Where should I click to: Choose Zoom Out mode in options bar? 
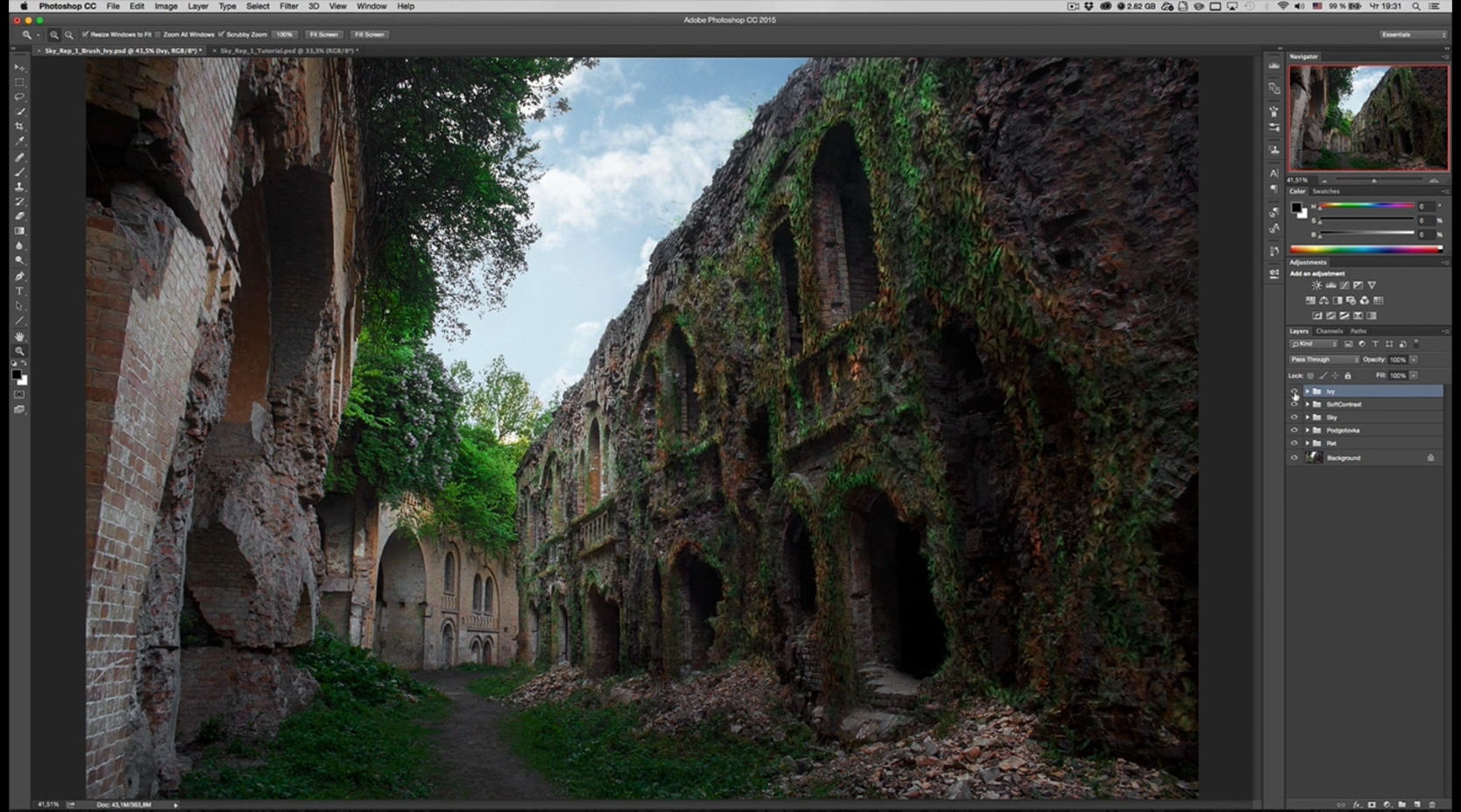pos(69,35)
